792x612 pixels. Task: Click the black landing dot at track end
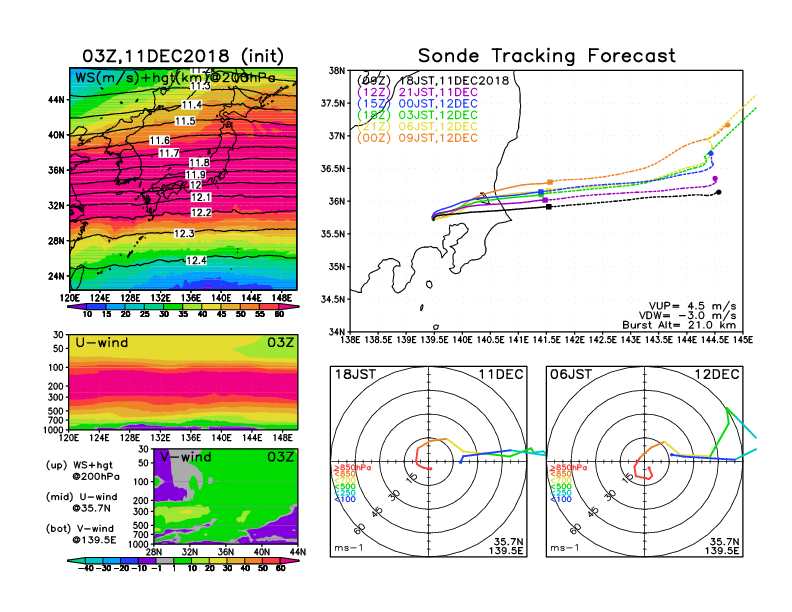(x=719, y=192)
